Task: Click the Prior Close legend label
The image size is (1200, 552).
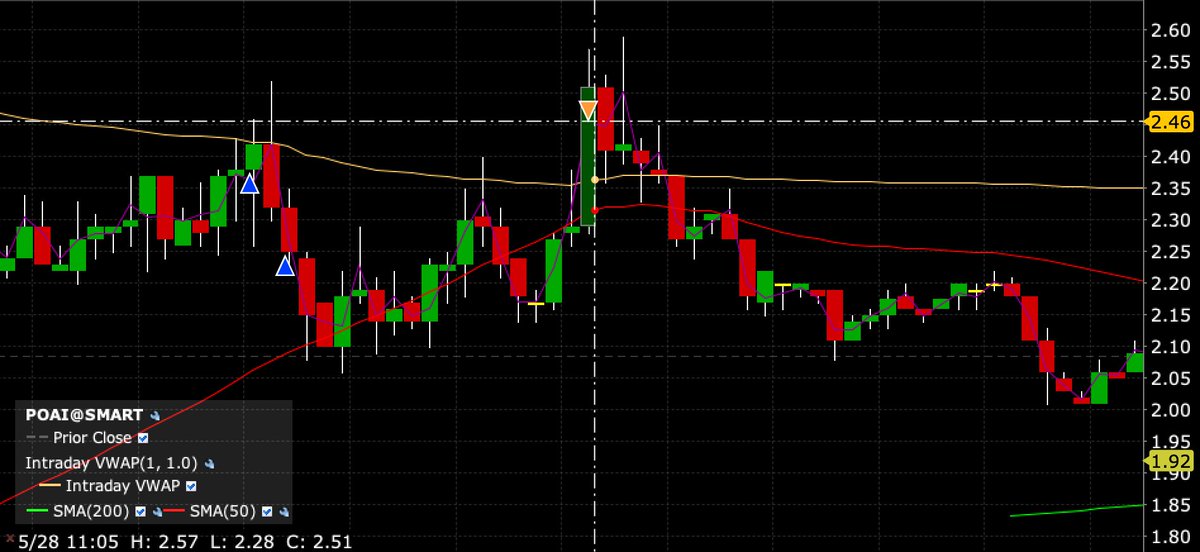Action: coord(92,438)
